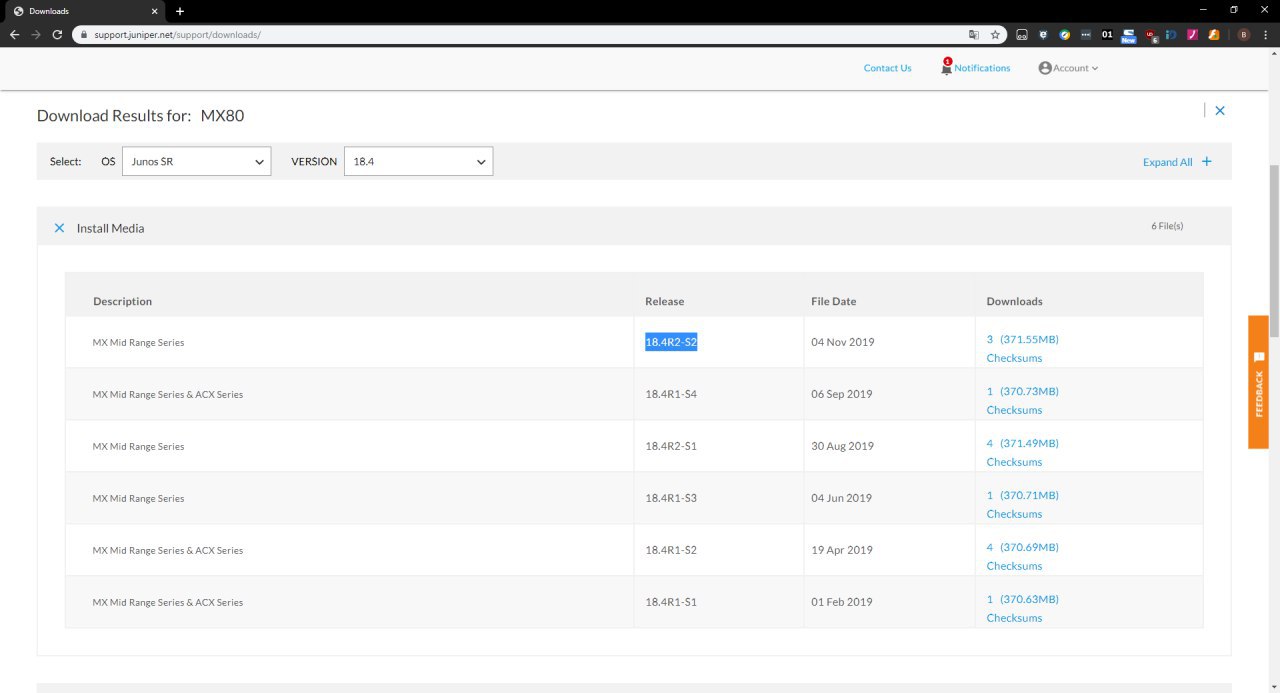Open the VERSION dropdown 18.4
Image resolution: width=1280 pixels, height=693 pixels.
(418, 161)
